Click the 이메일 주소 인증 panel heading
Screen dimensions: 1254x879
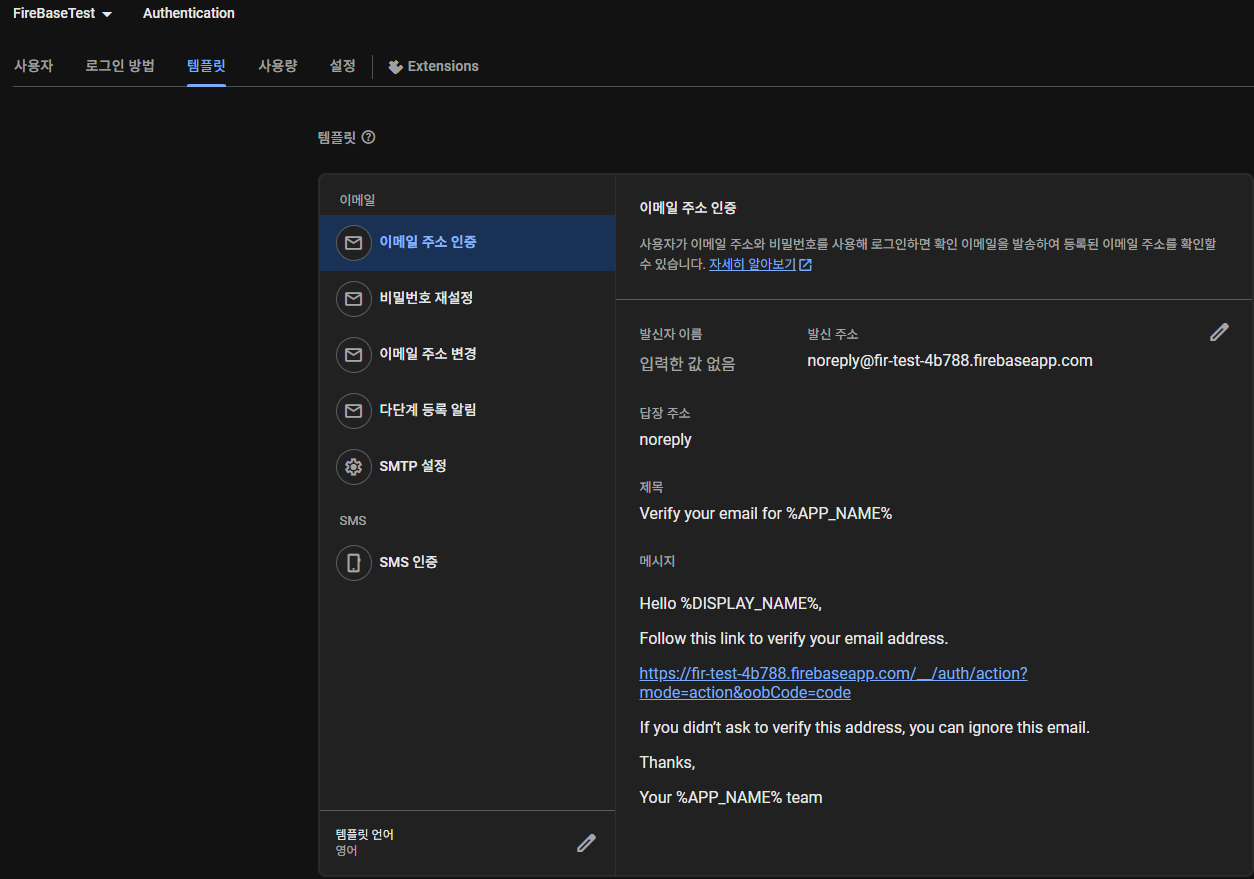click(688, 208)
